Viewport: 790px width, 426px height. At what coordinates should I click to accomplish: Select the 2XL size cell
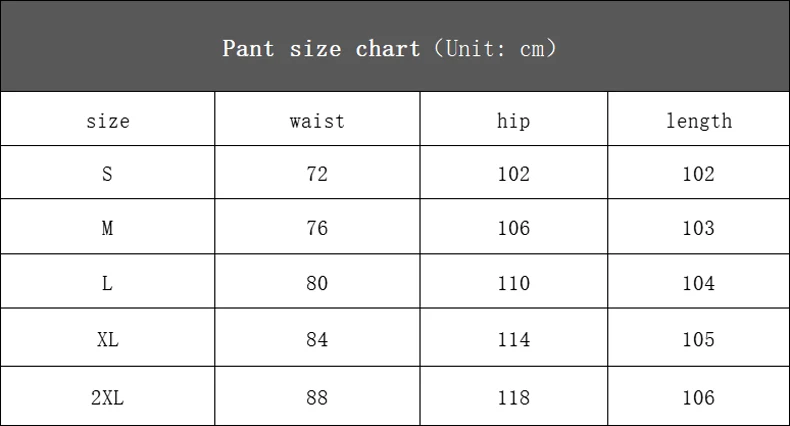(x=108, y=398)
